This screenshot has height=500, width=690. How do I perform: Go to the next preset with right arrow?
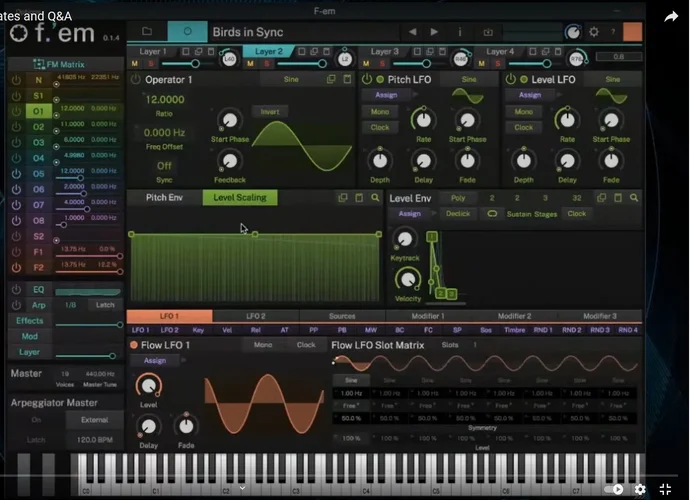(x=434, y=32)
